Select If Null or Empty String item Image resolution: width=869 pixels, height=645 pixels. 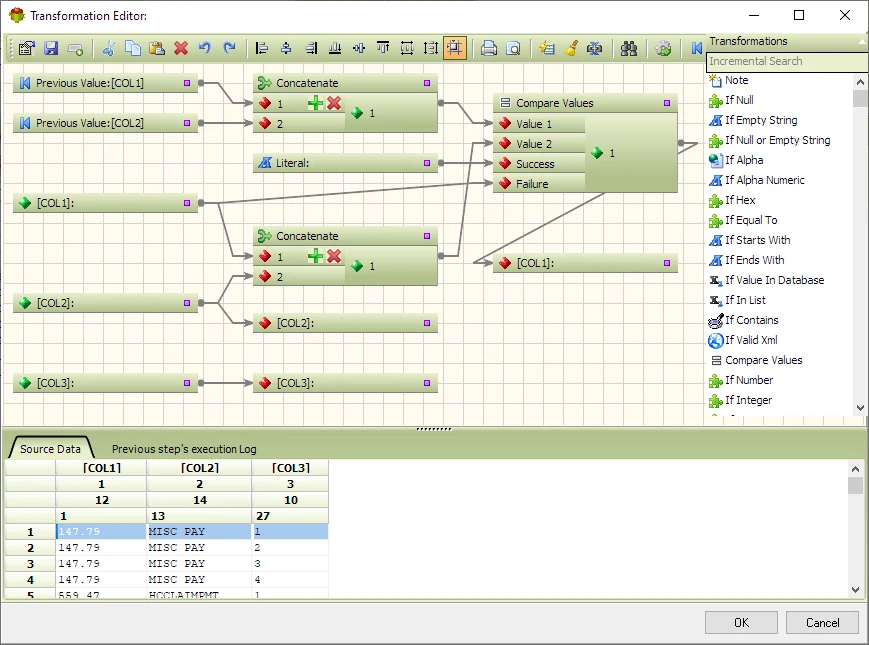coord(777,140)
